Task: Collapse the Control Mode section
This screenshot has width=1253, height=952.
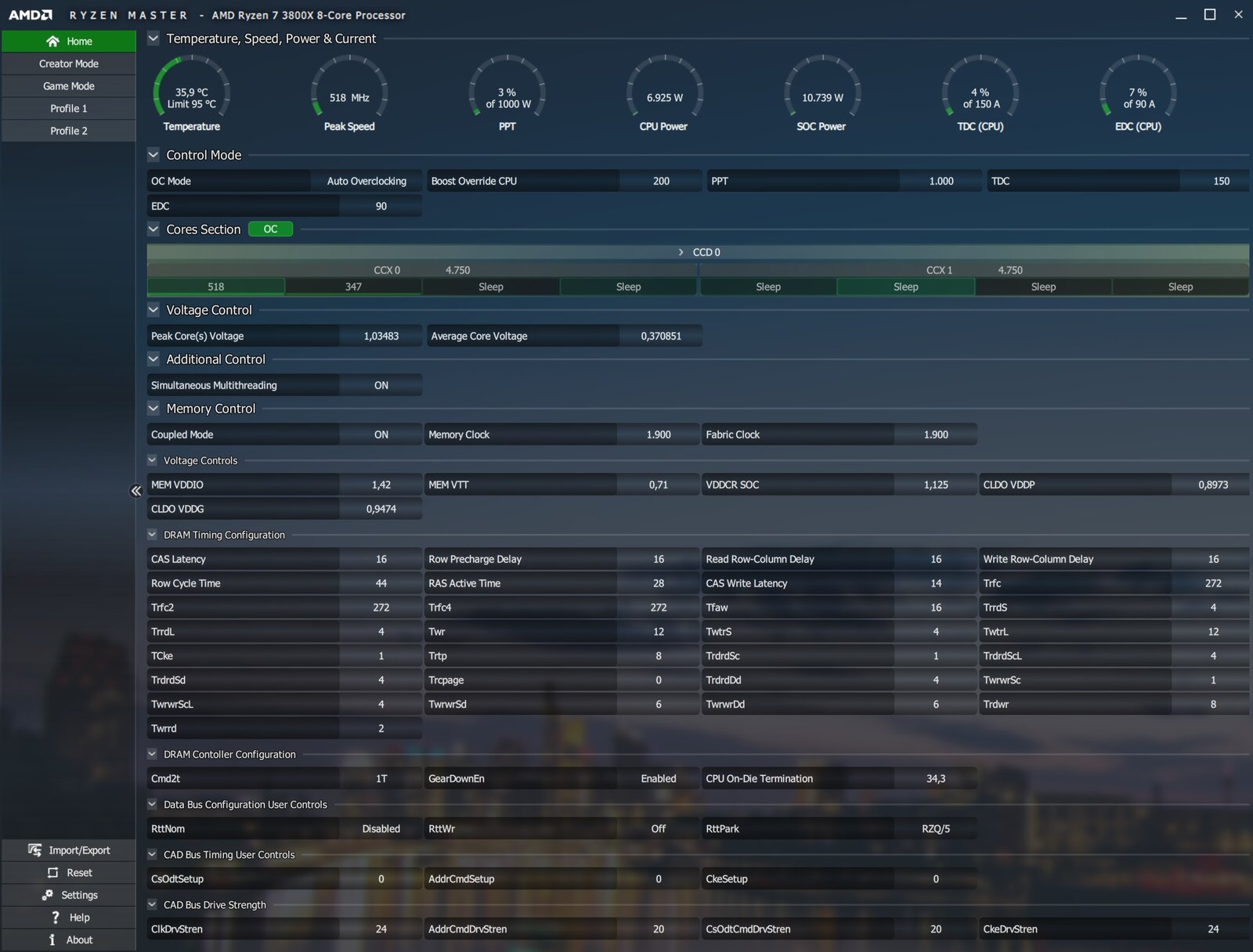Action: 153,155
